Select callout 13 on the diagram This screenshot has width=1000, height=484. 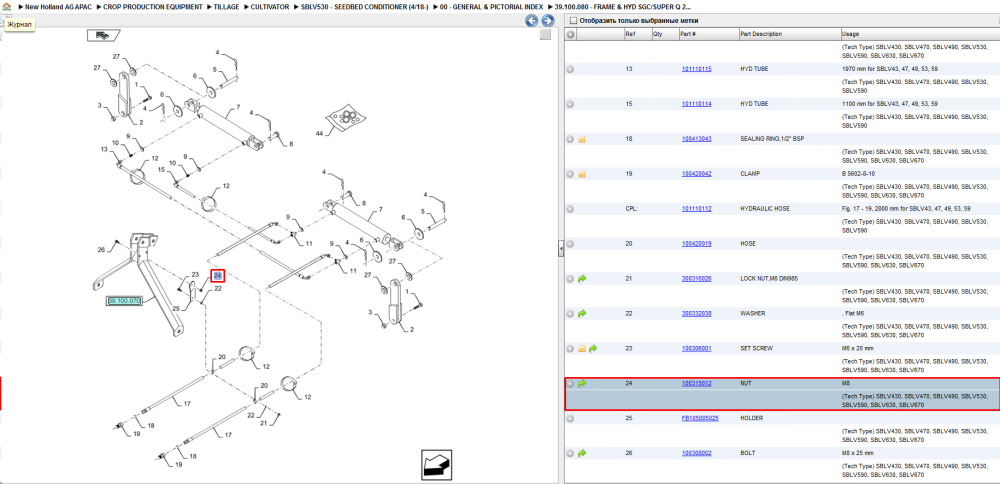(104, 149)
